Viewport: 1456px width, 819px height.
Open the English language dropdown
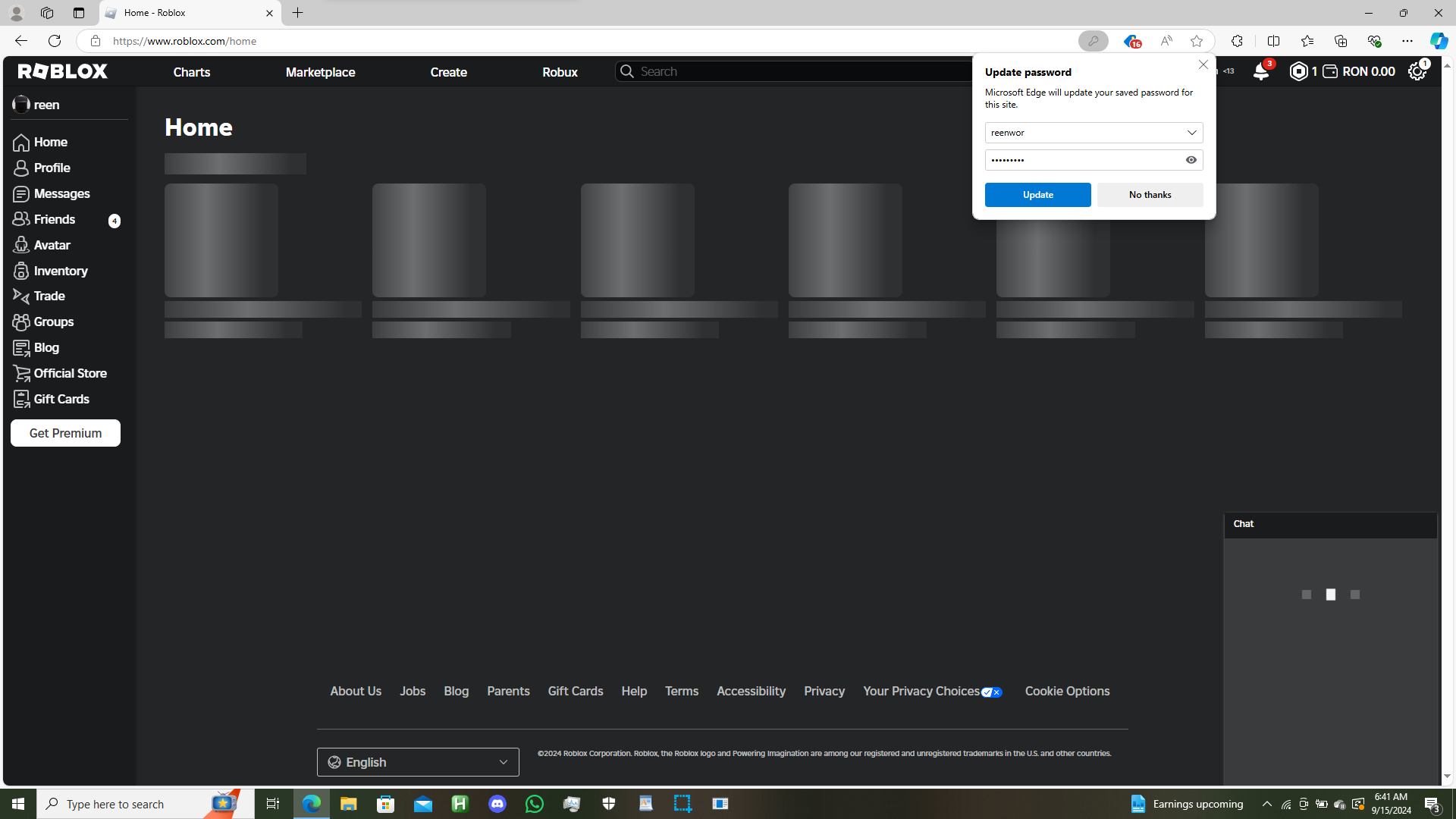pos(418,762)
